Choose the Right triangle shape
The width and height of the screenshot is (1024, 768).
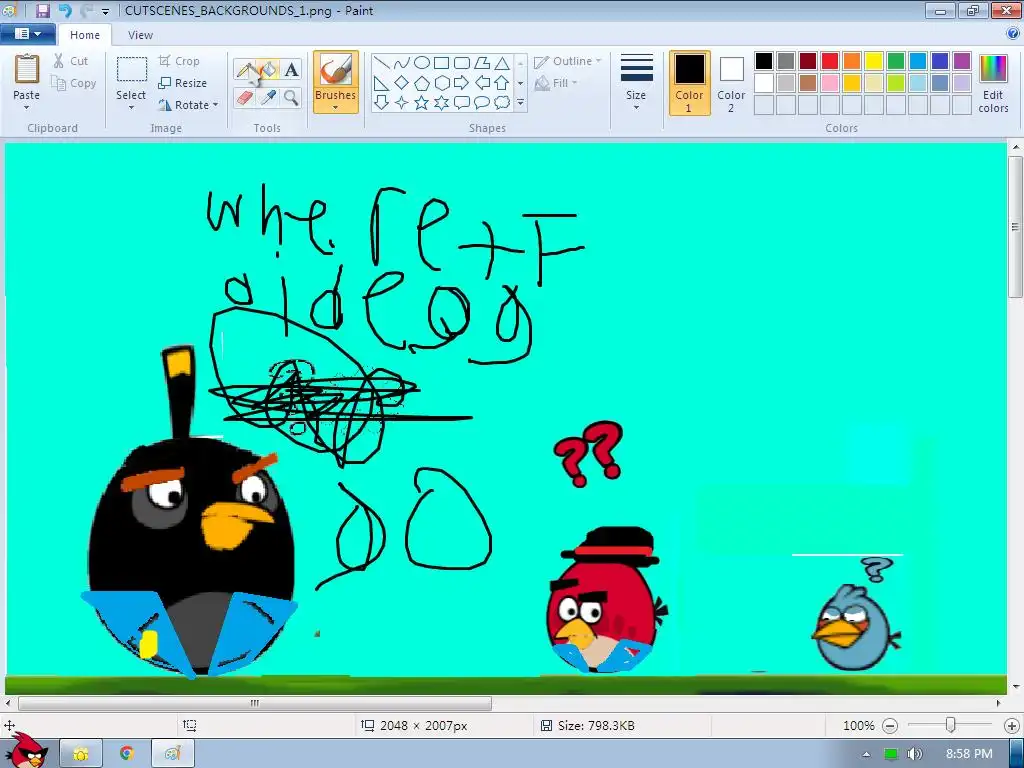(x=382, y=83)
